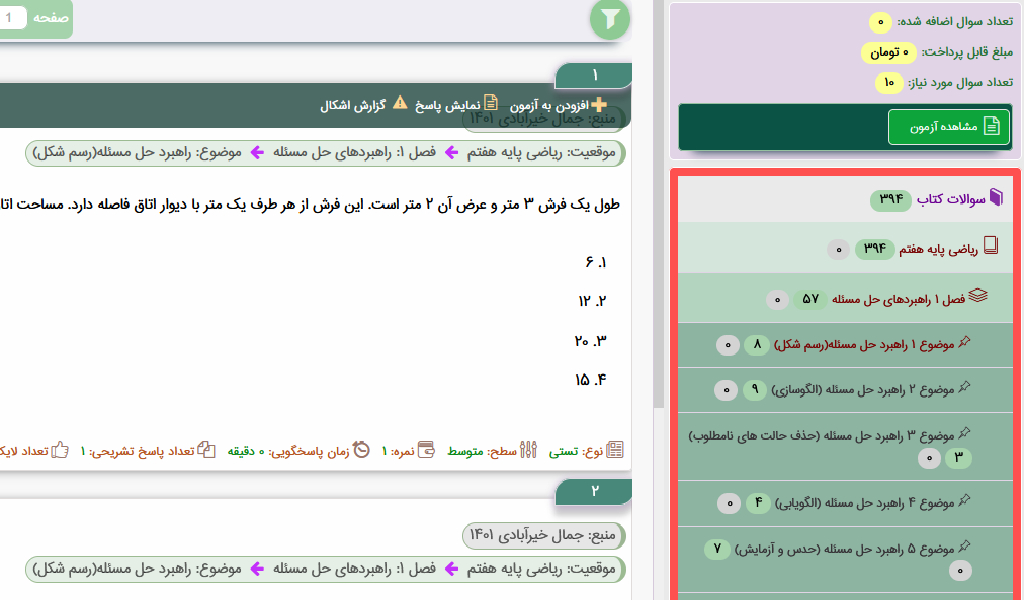Click 'موضوع: راهبرد حل مسئله(رسم شکل)' in question 2's breadcrumb
The width and height of the screenshot is (1024, 600).
pos(137,569)
